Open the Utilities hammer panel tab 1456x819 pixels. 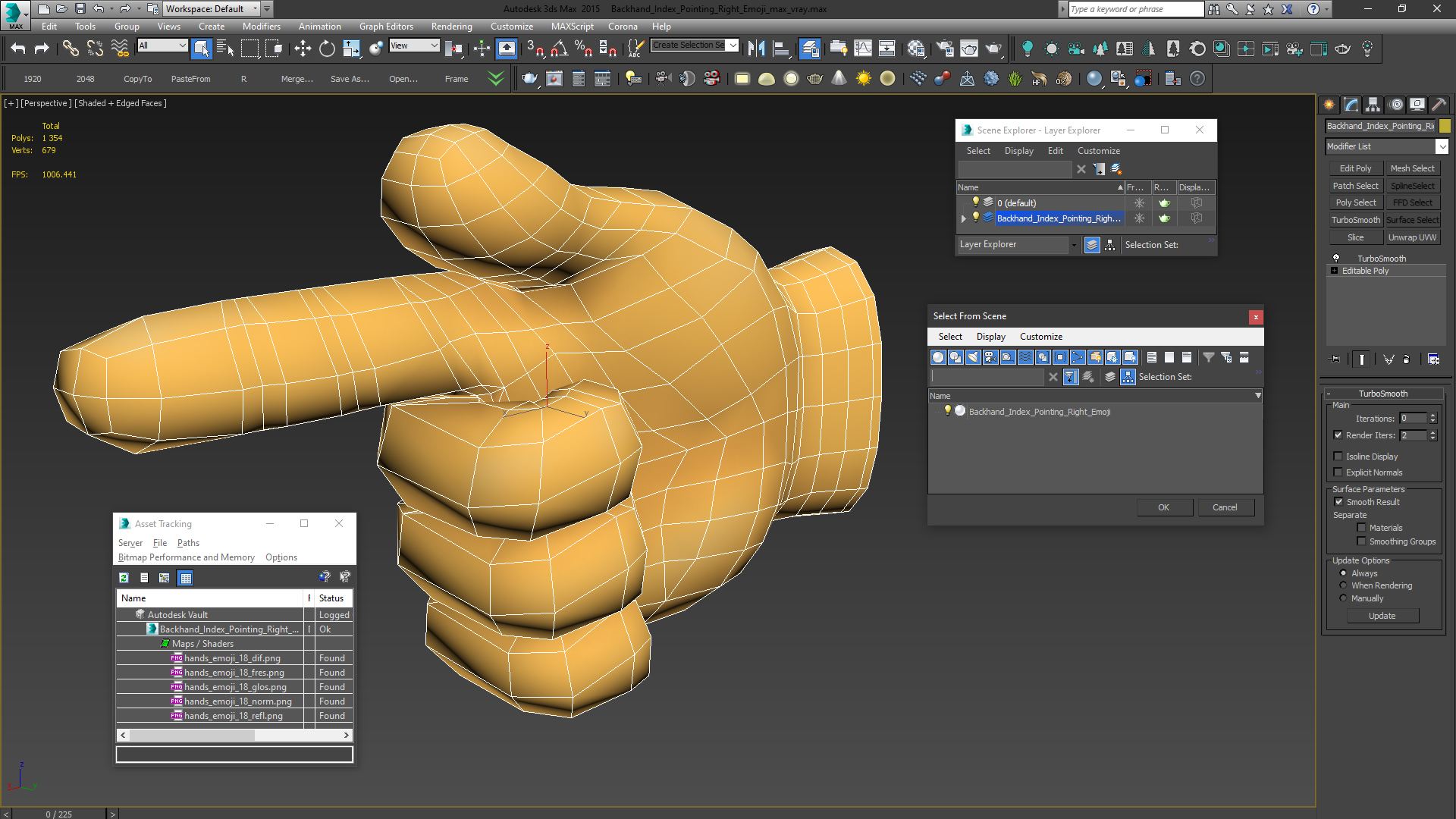tap(1439, 105)
